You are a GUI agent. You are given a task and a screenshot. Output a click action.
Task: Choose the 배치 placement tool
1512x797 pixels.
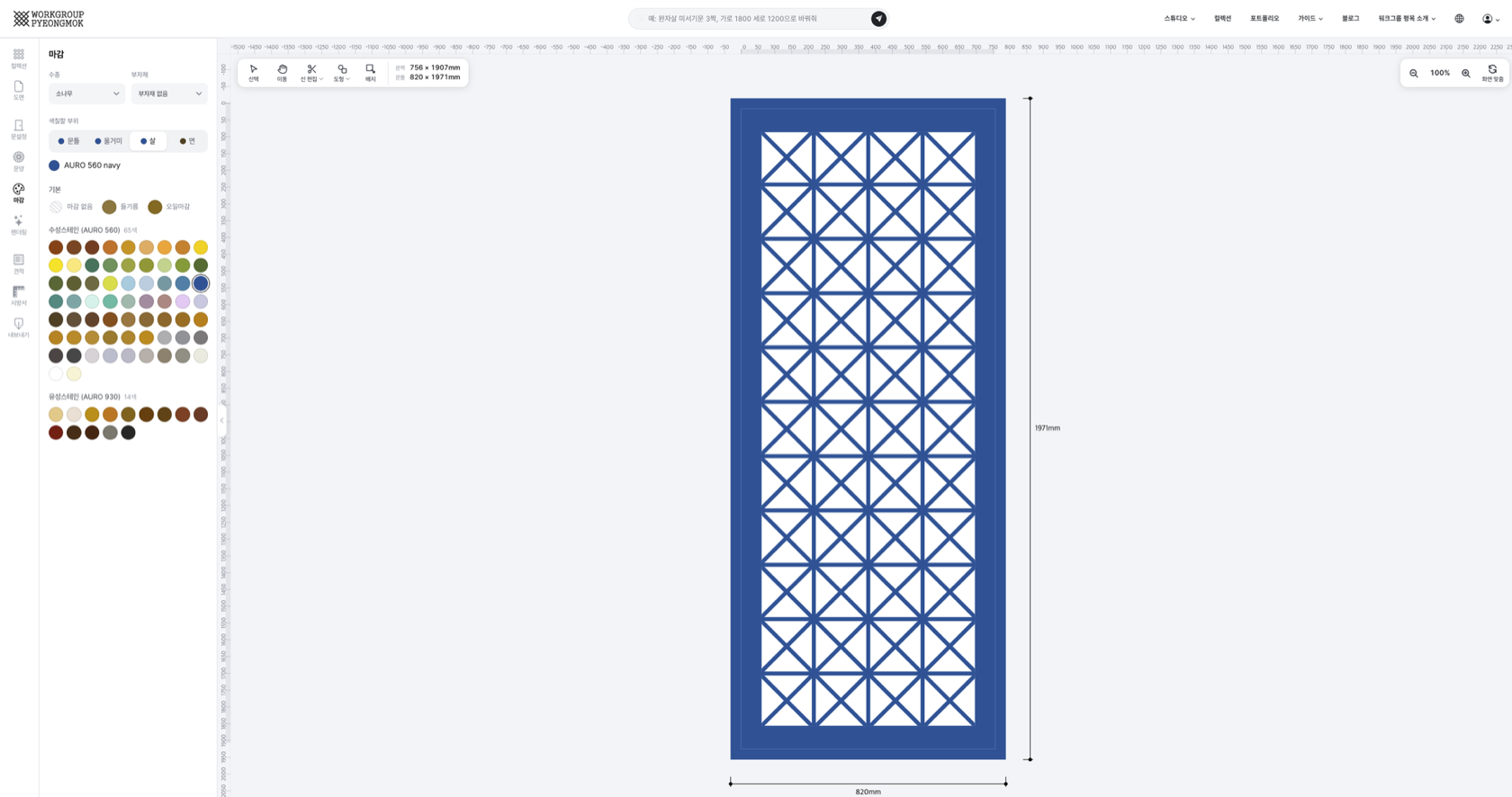click(x=370, y=73)
